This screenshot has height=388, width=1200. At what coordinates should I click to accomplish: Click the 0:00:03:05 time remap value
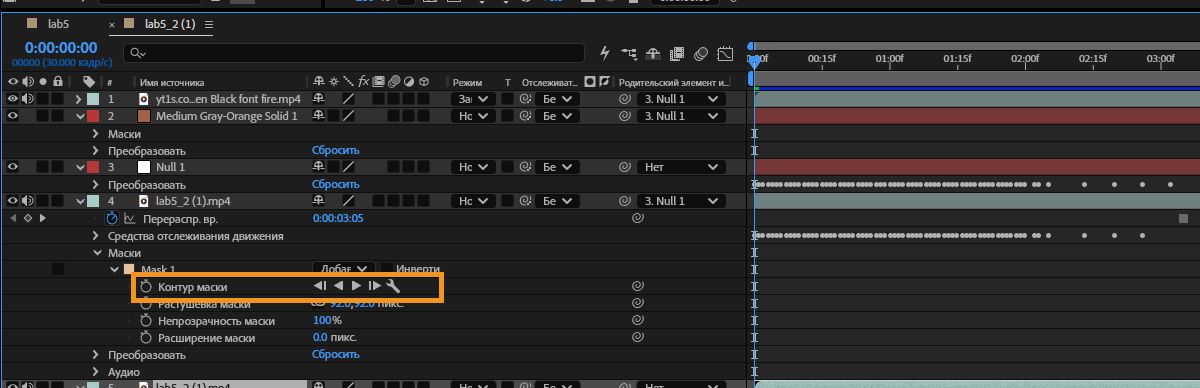coord(338,218)
